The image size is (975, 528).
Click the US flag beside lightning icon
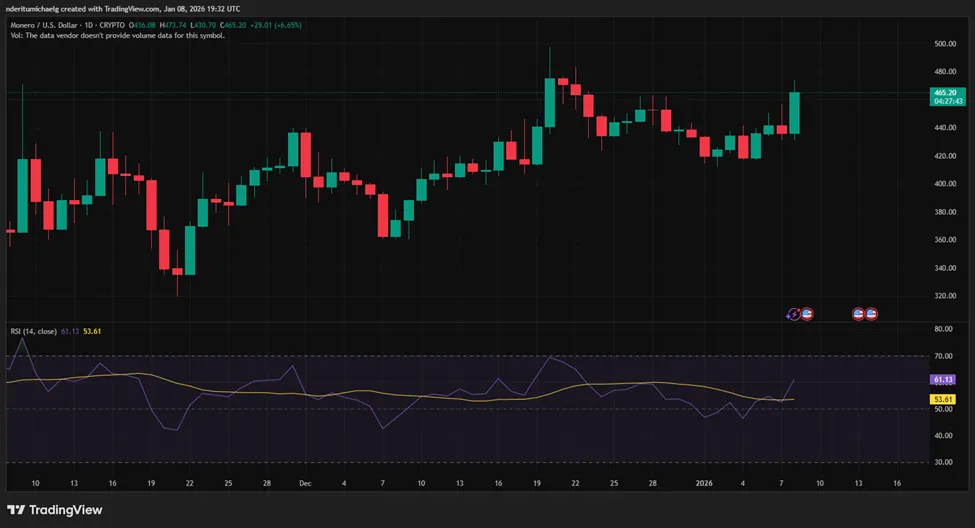pos(806,313)
